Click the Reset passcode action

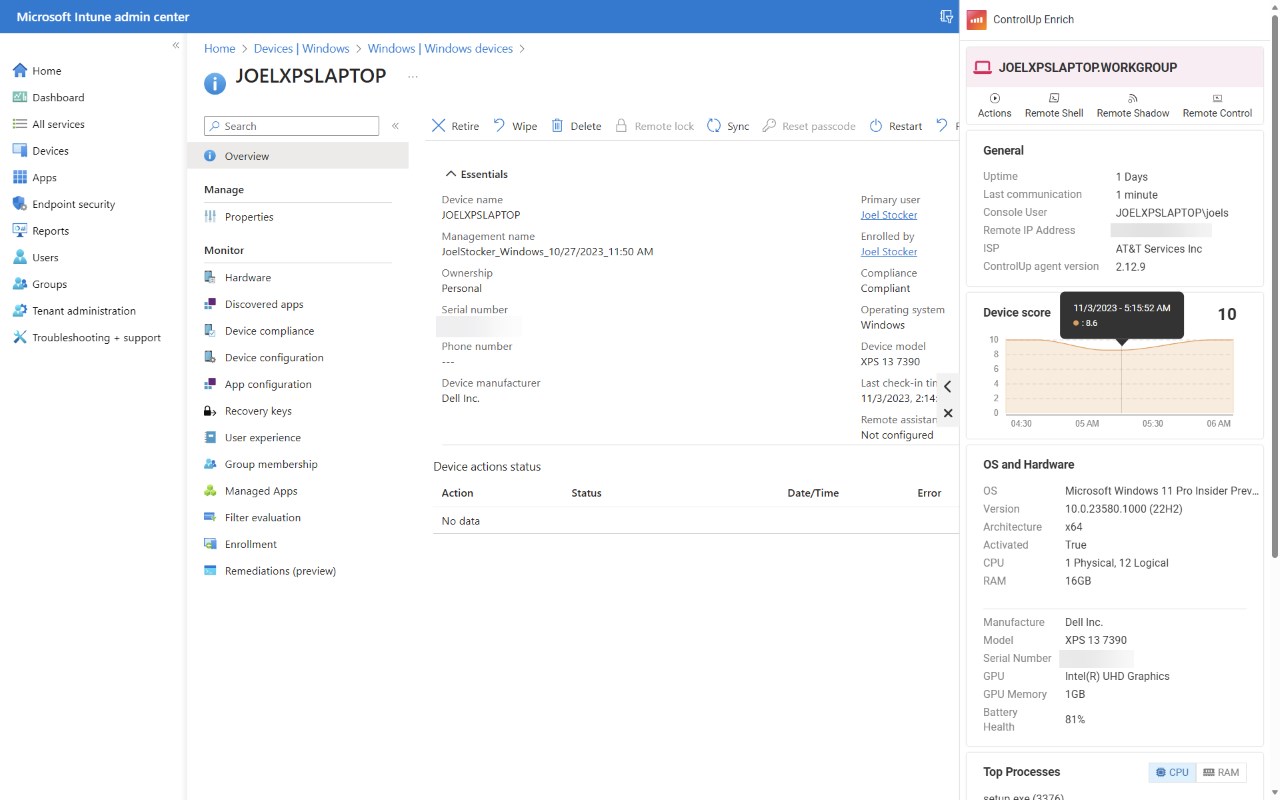[x=809, y=126]
